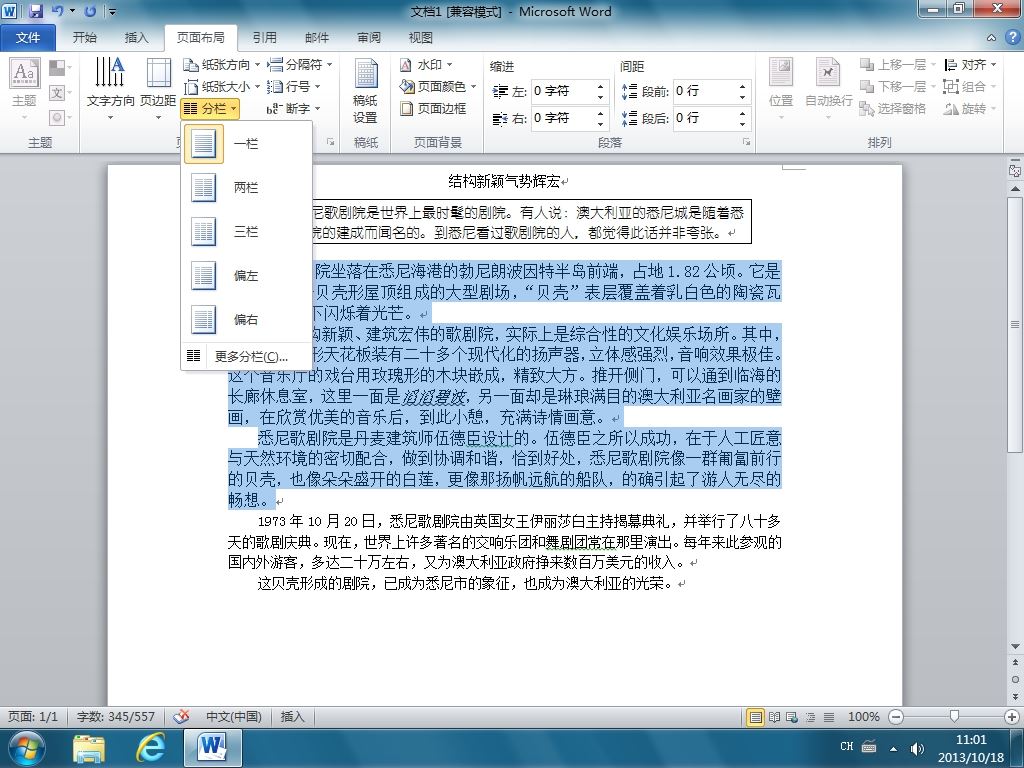1024x768 pixels.
Task: Open the 稿纸设置 manuscript paper settings
Action: pyautogui.click(x=365, y=90)
